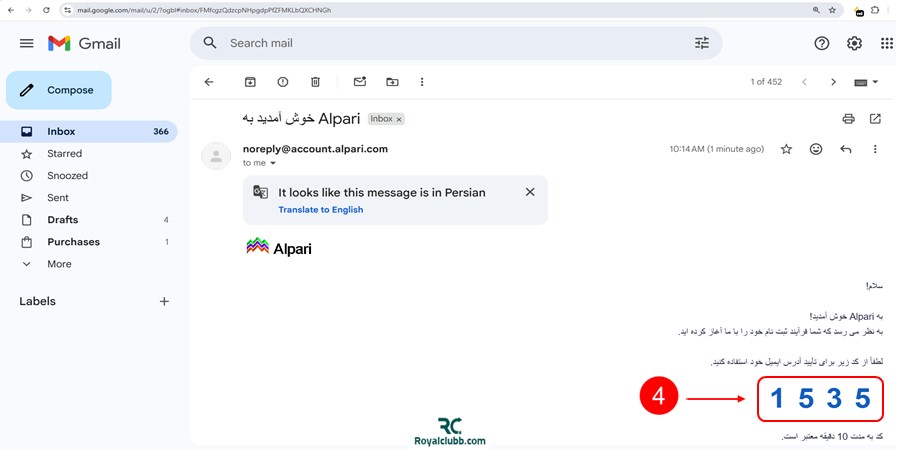Screen dimensions: 900x450
Task: Go forward in the browser
Action: point(28,10)
